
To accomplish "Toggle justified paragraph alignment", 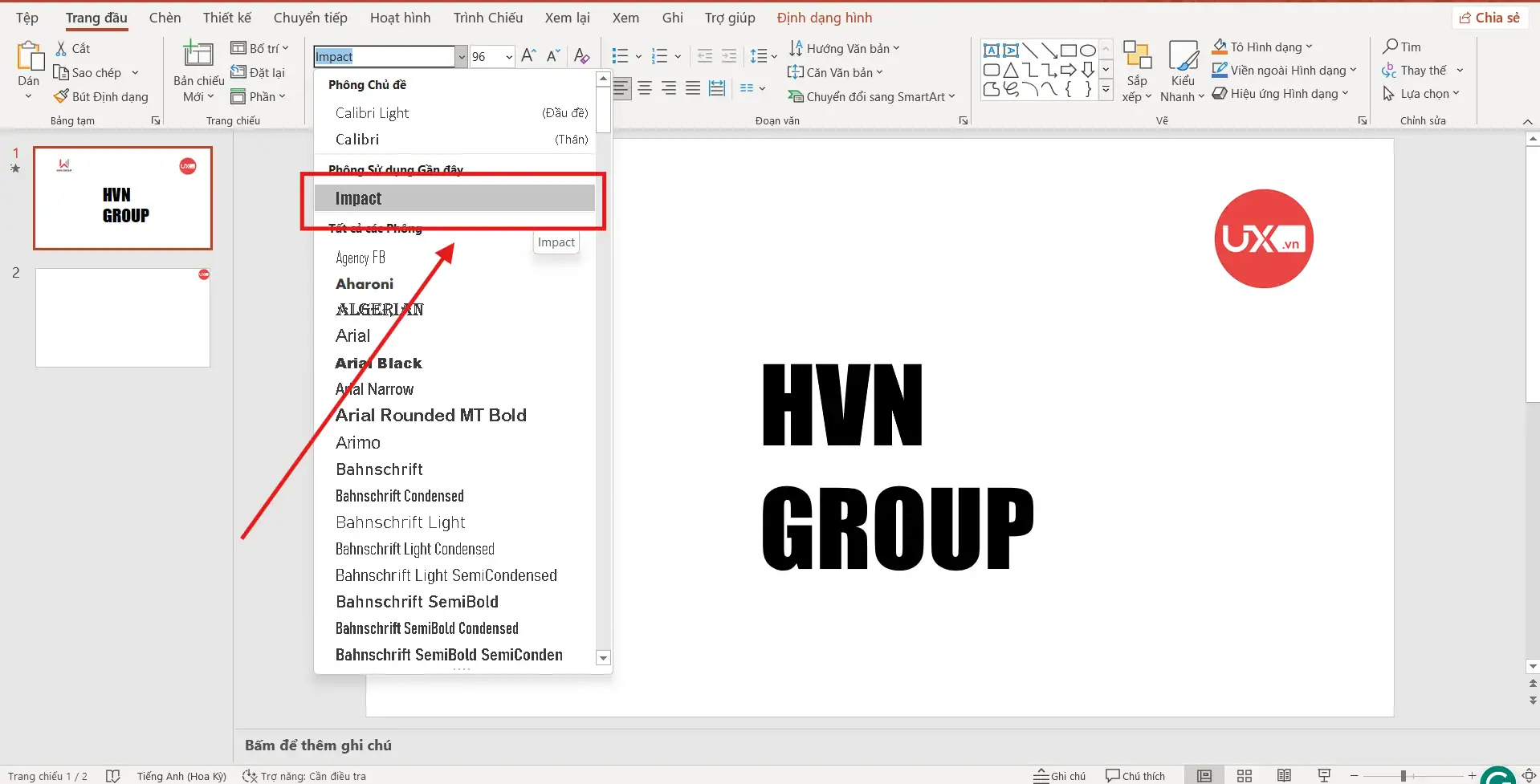I will click(693, 87).
